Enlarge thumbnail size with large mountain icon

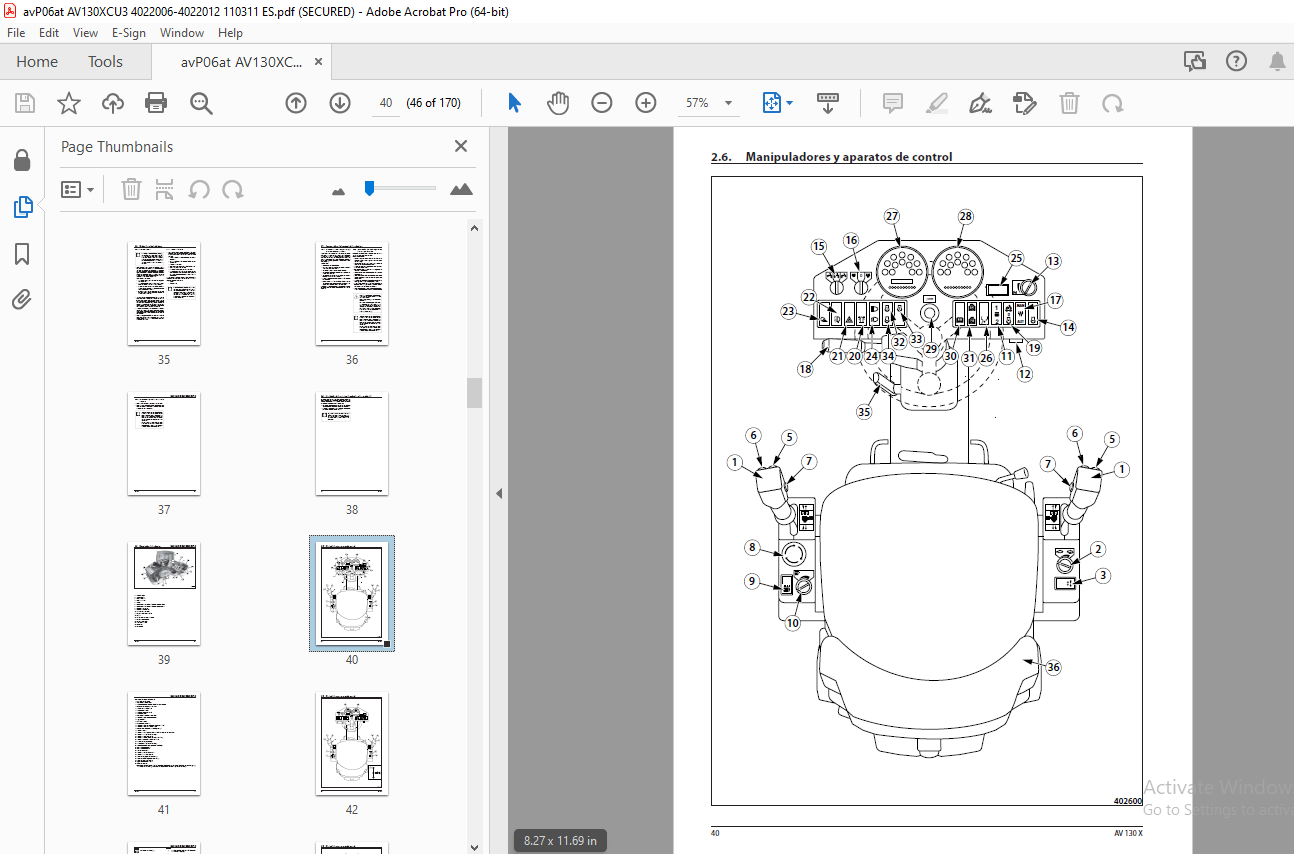point(461,189)
